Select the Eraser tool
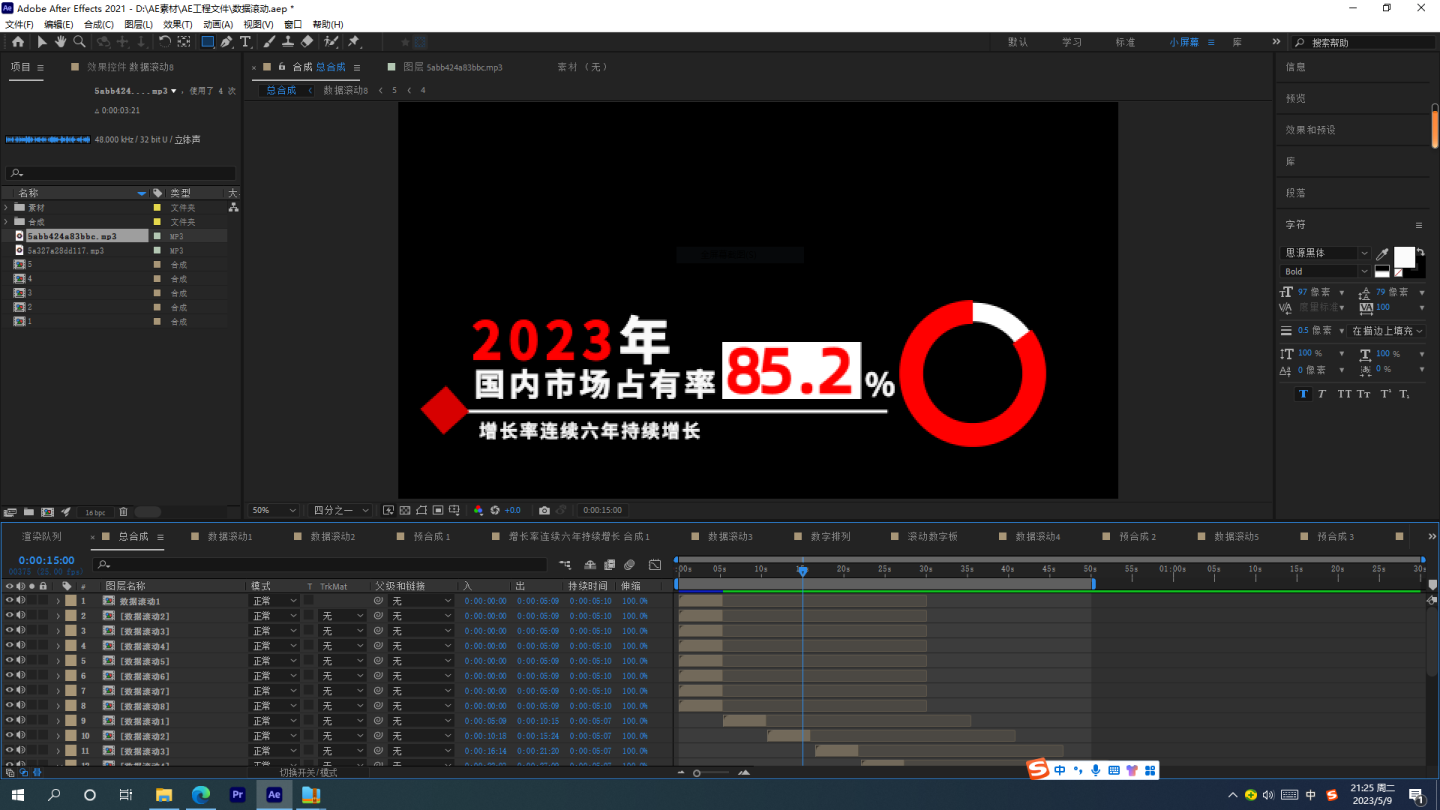Image resolution: width=1440 pixels, height=810 pixels. pos(307,42)
